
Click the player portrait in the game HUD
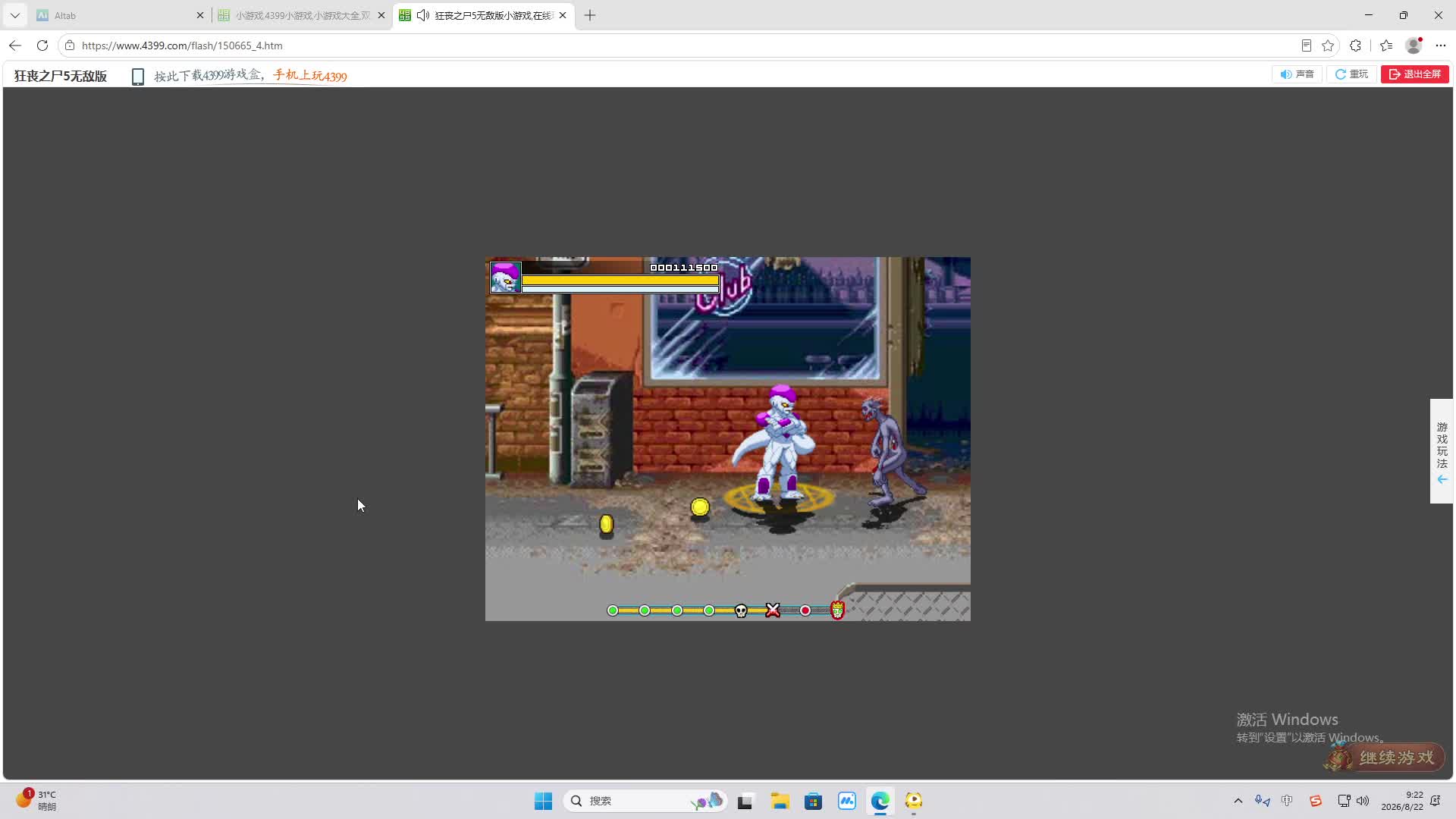click(x=505, y=278)
